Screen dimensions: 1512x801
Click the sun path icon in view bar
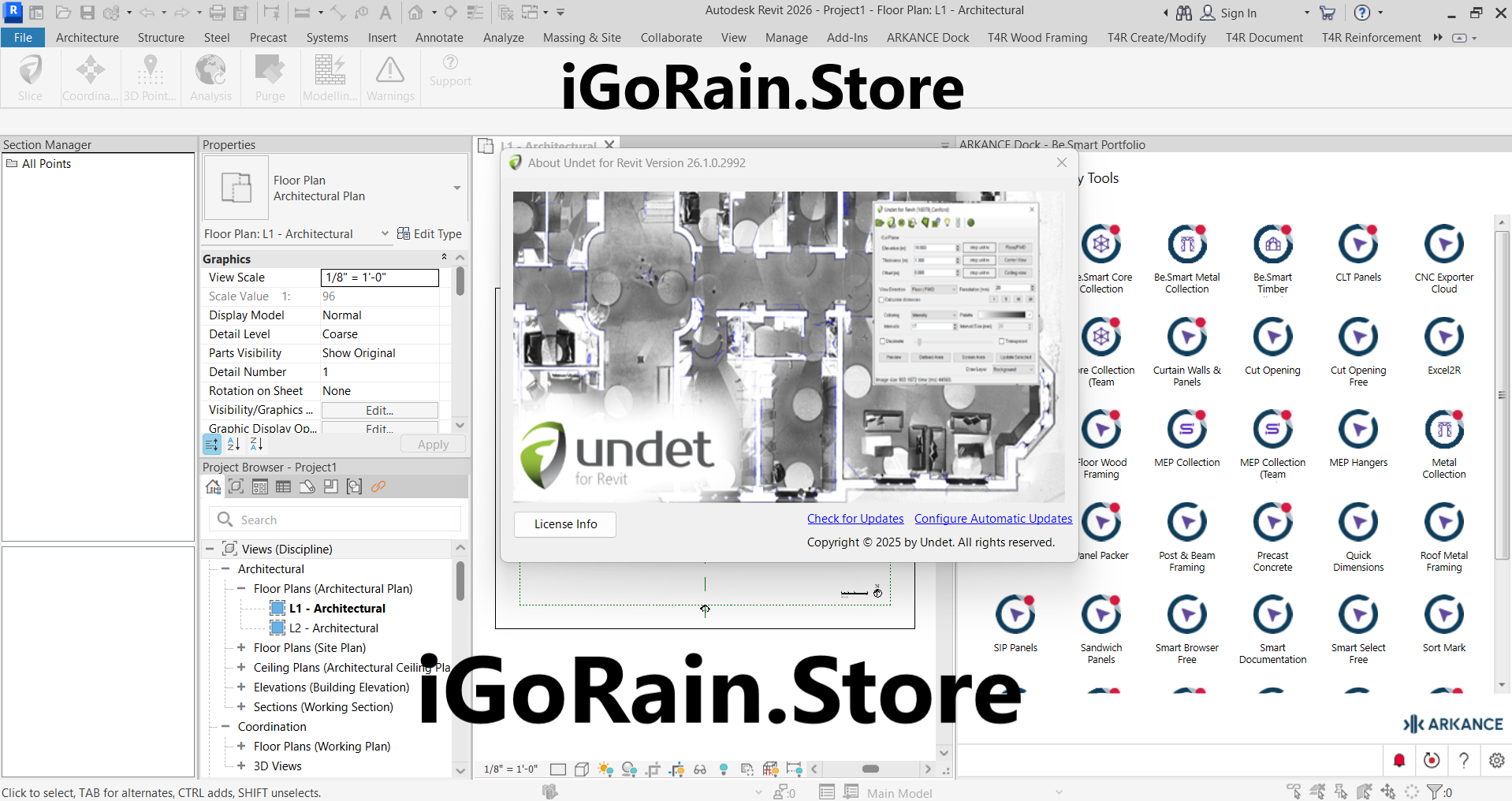[x=605, y=769]
